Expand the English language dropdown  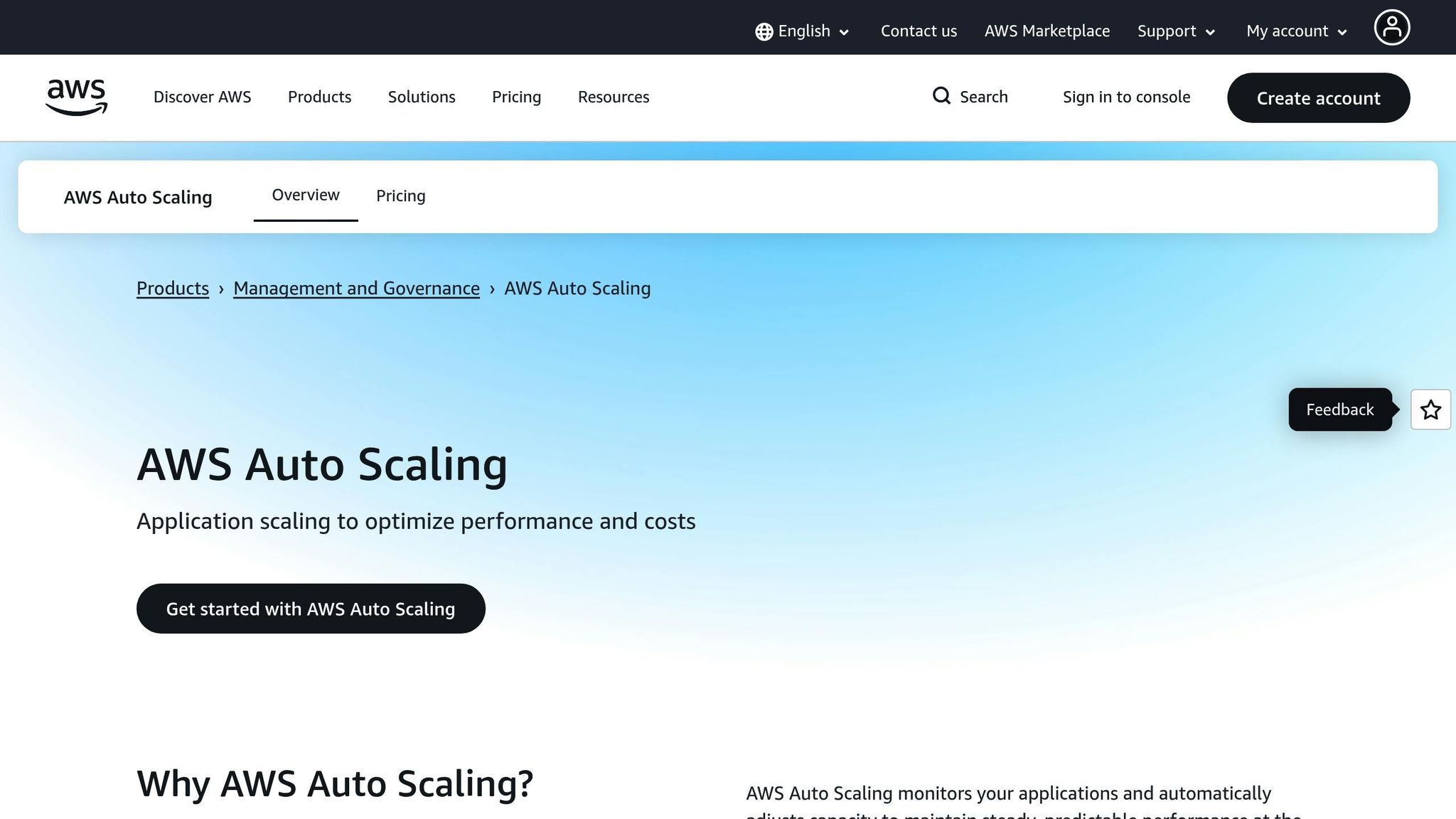click(x=803, y=31)
